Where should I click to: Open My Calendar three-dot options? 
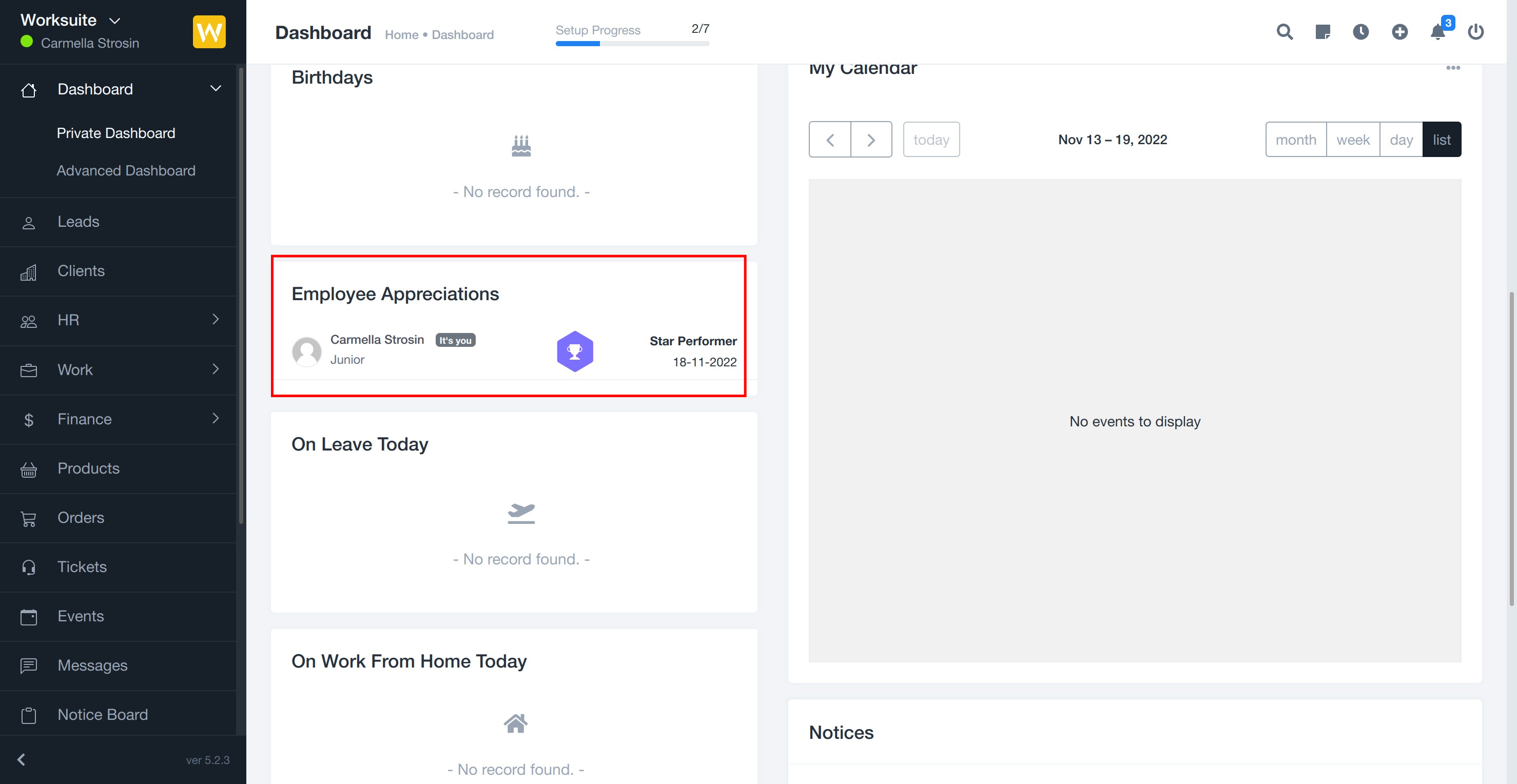pos(1452,68)
